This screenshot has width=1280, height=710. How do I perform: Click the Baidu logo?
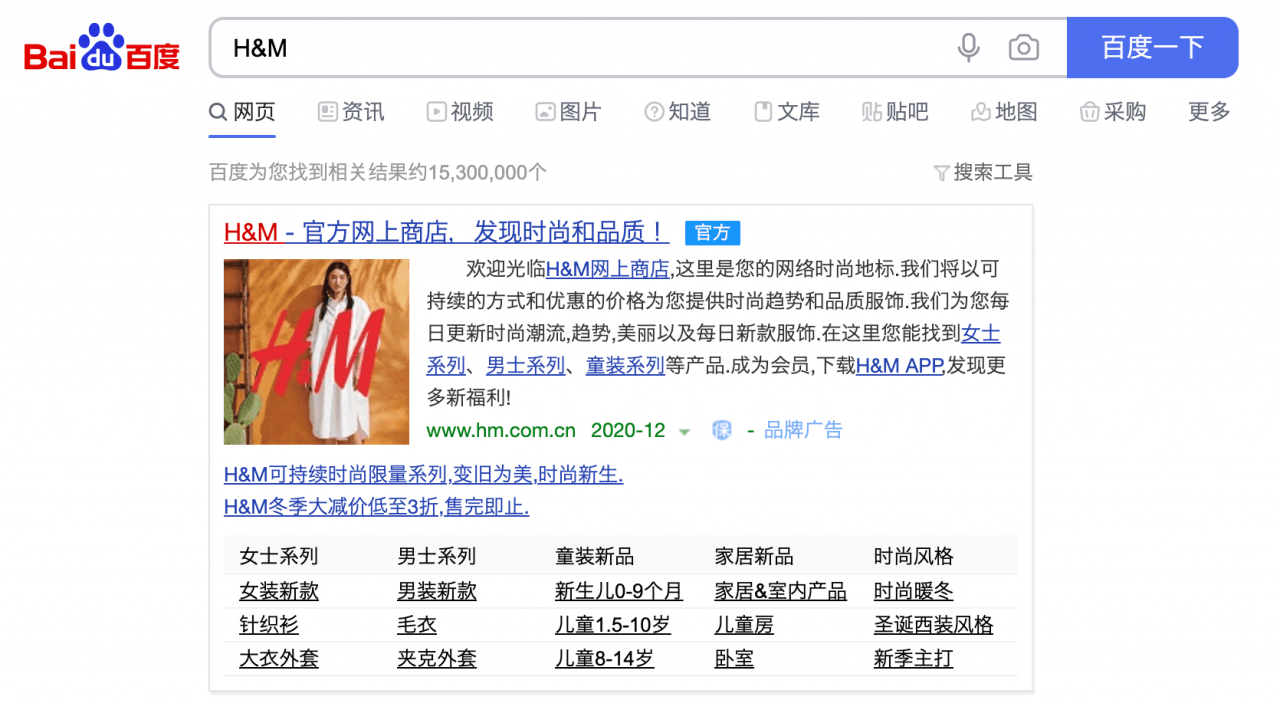(102, 47)
